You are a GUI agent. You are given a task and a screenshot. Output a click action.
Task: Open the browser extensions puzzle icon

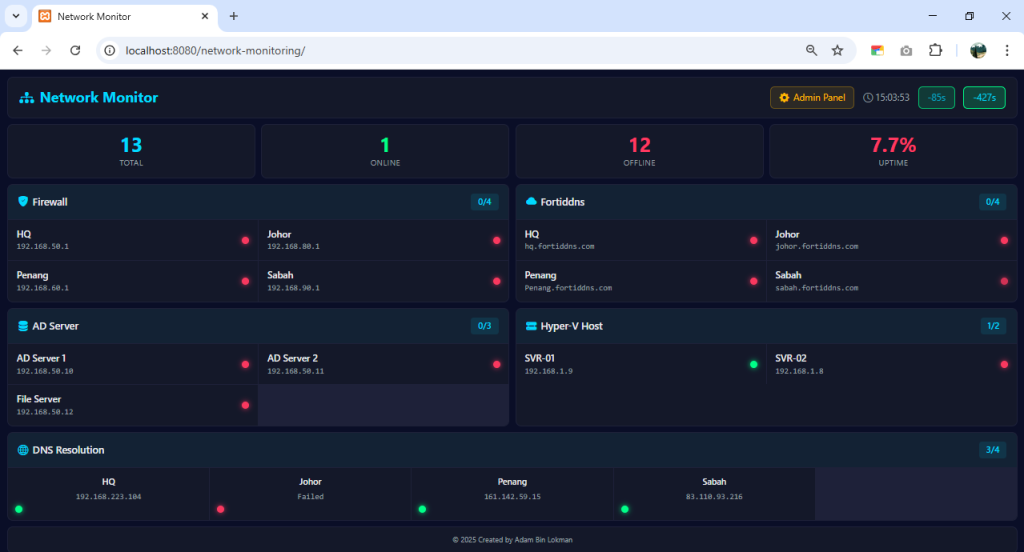935,50
